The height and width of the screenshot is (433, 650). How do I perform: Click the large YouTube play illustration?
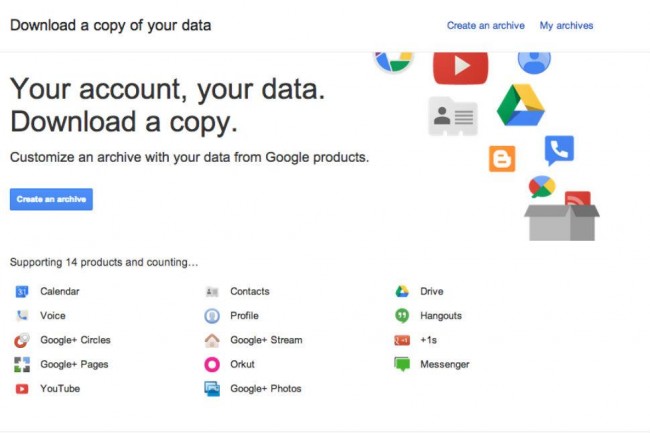tap(460, 66)
